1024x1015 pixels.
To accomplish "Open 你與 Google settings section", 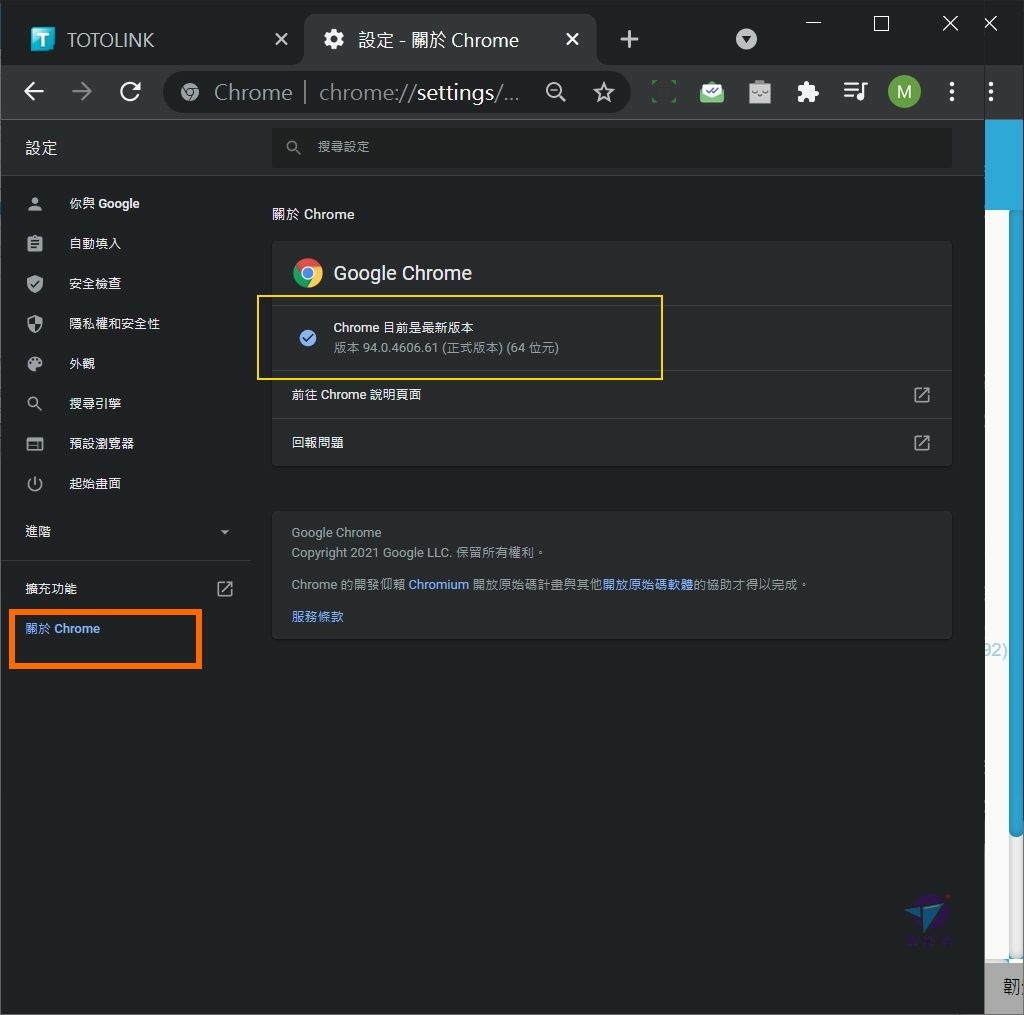I will click(104, 204).
